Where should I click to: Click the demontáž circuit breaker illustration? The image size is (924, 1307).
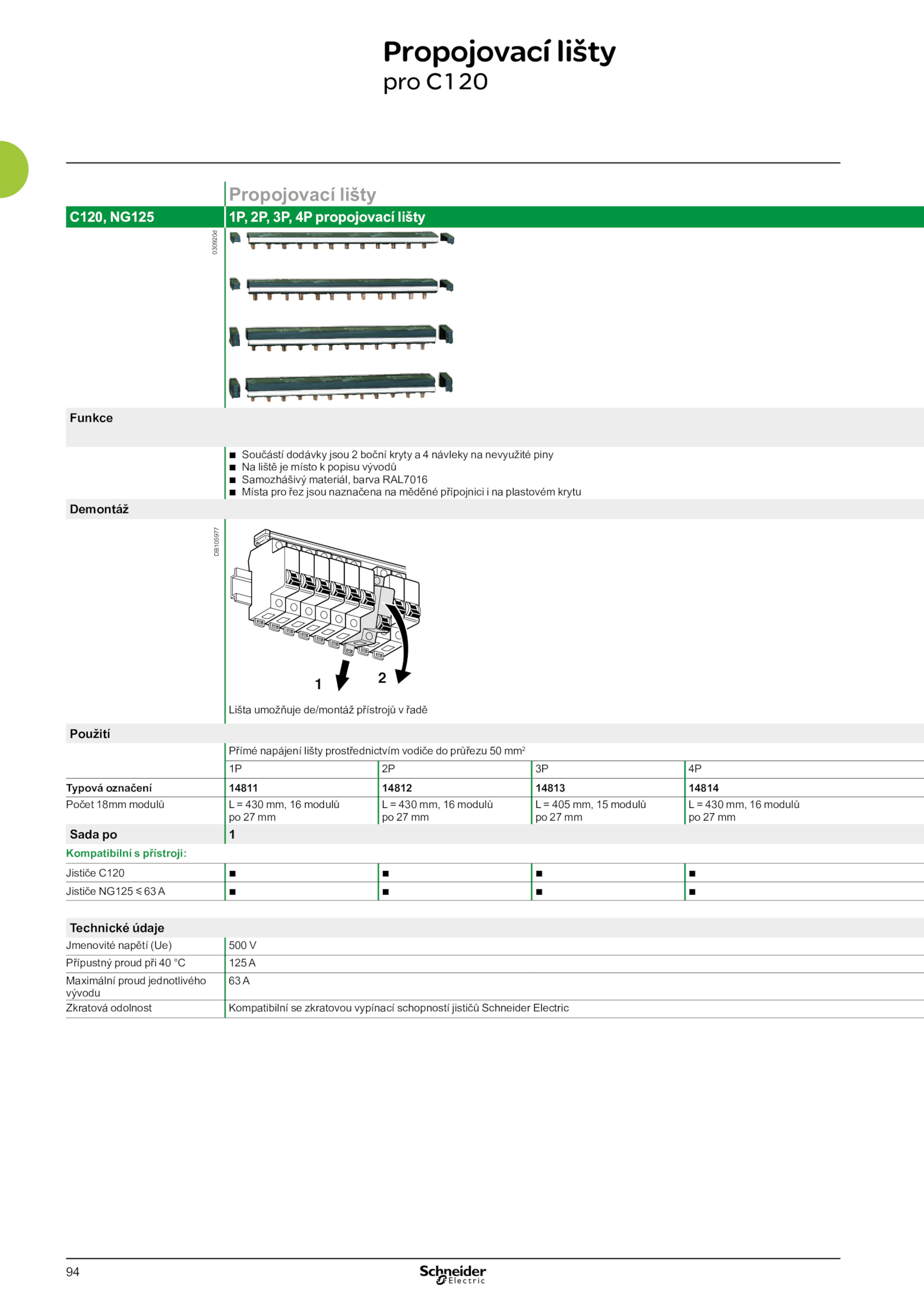point(325,609)
